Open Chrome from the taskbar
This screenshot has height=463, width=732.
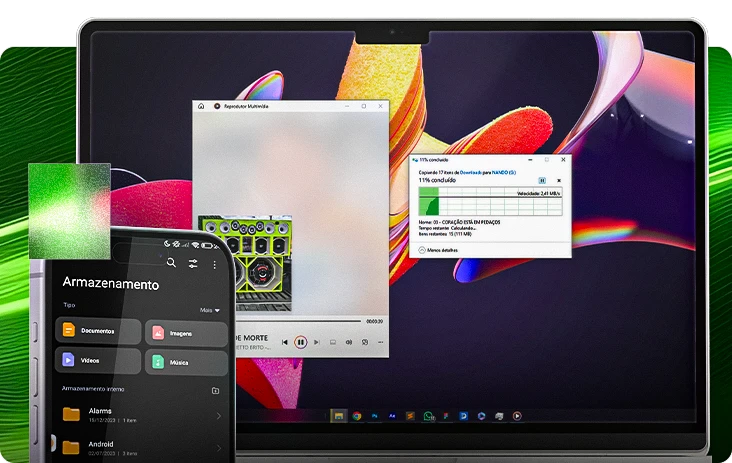356,415
